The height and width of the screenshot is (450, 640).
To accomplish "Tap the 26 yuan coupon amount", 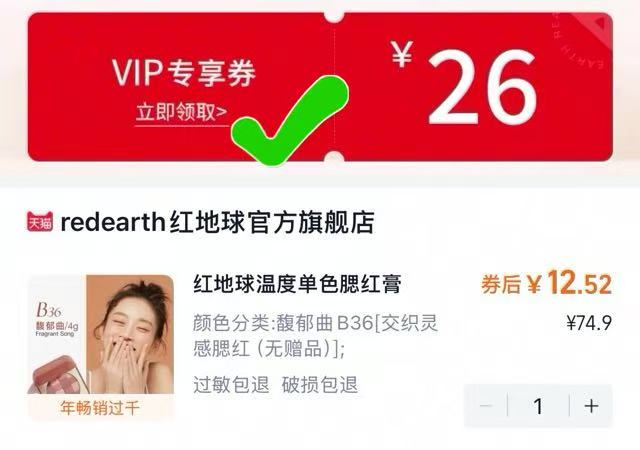I will pyautogui.click(x=482, y=87).
